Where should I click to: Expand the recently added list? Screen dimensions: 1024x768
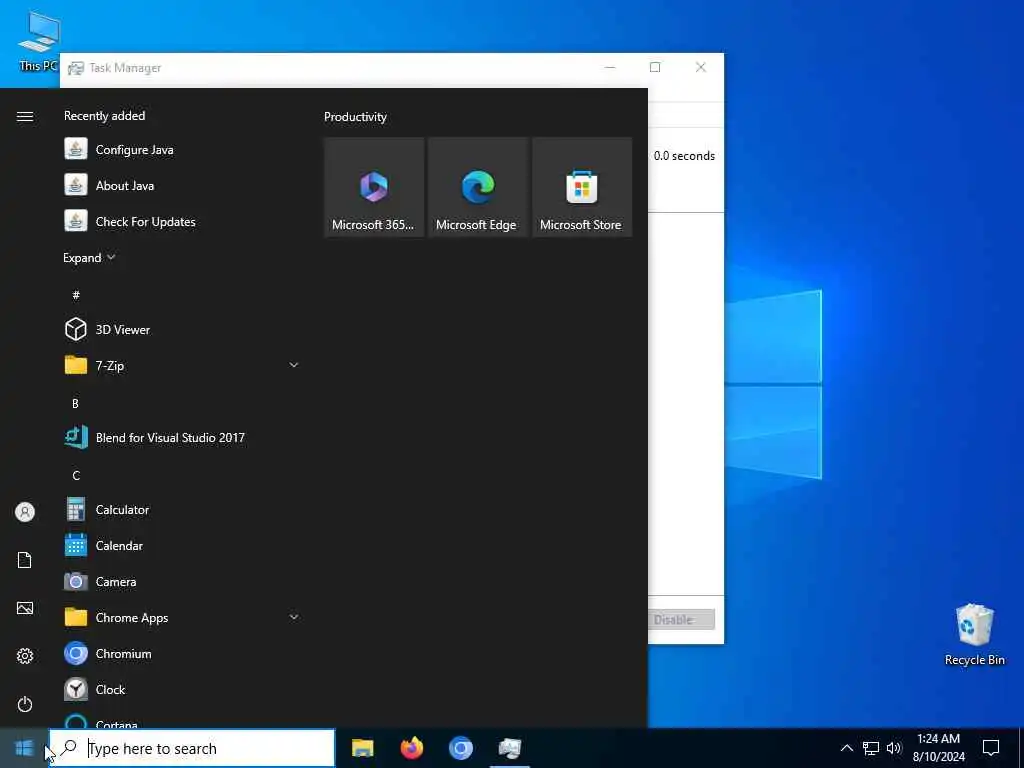pos(89,257)
